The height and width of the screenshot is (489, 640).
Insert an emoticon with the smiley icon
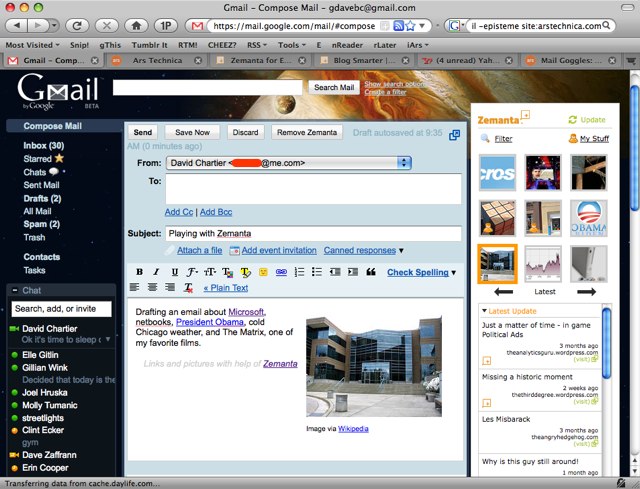[263, 272]
